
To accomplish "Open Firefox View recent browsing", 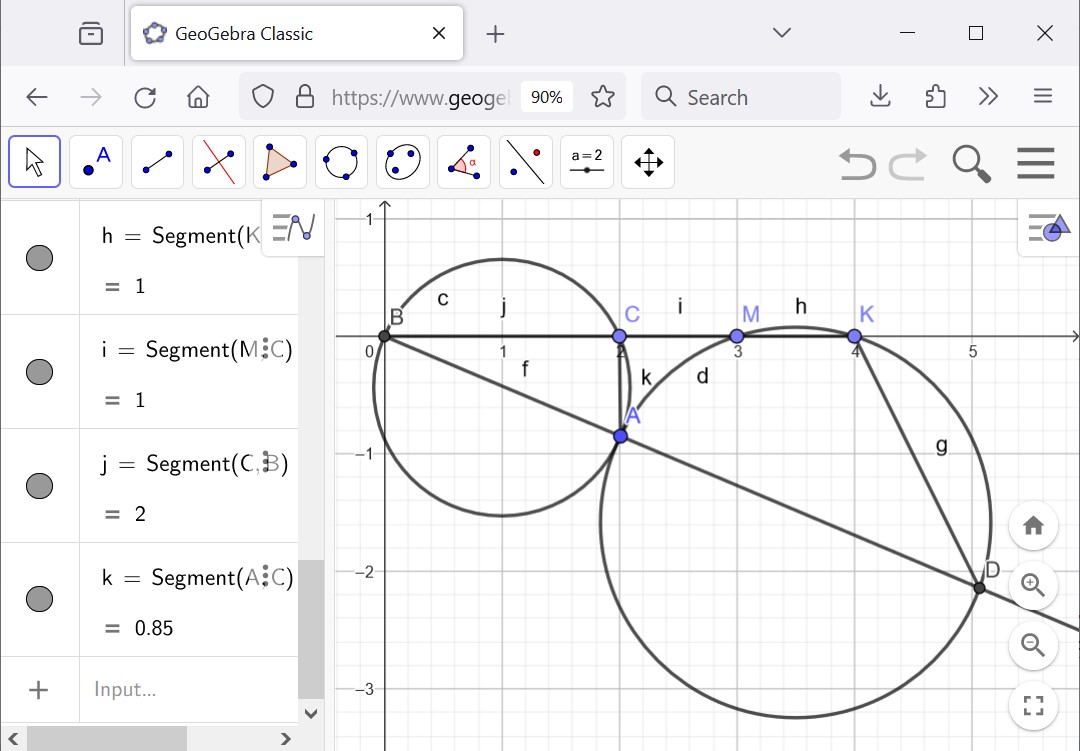I will pos(91,33).
